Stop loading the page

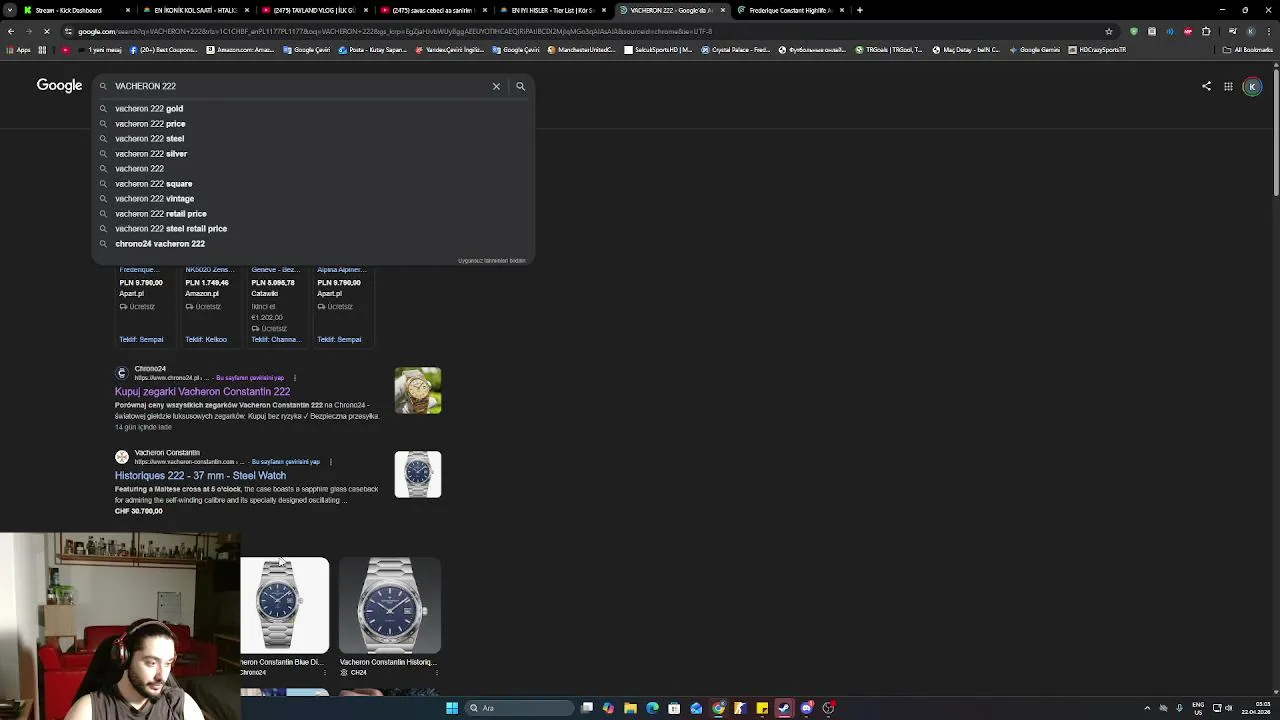[x=46, y=31]
